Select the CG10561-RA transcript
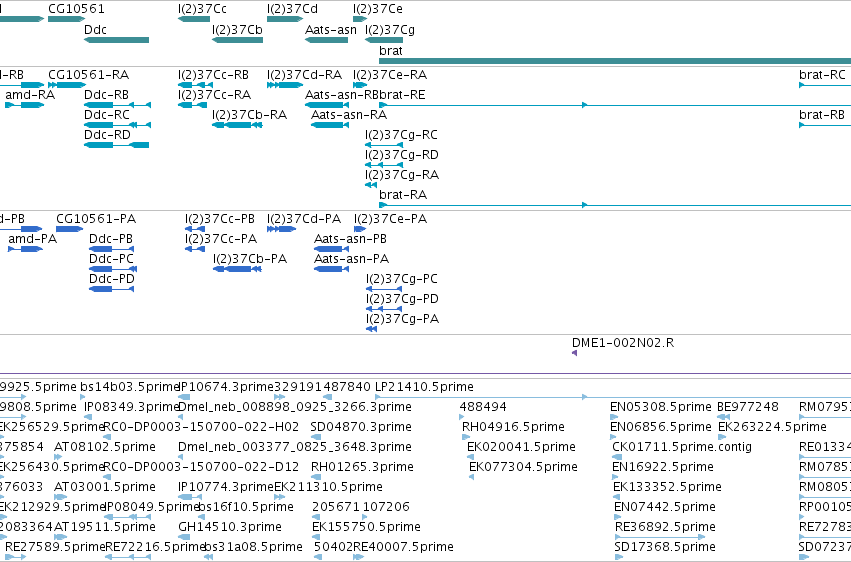The height and width of the screenshot is (562, 851). click(x=67, y=85)
